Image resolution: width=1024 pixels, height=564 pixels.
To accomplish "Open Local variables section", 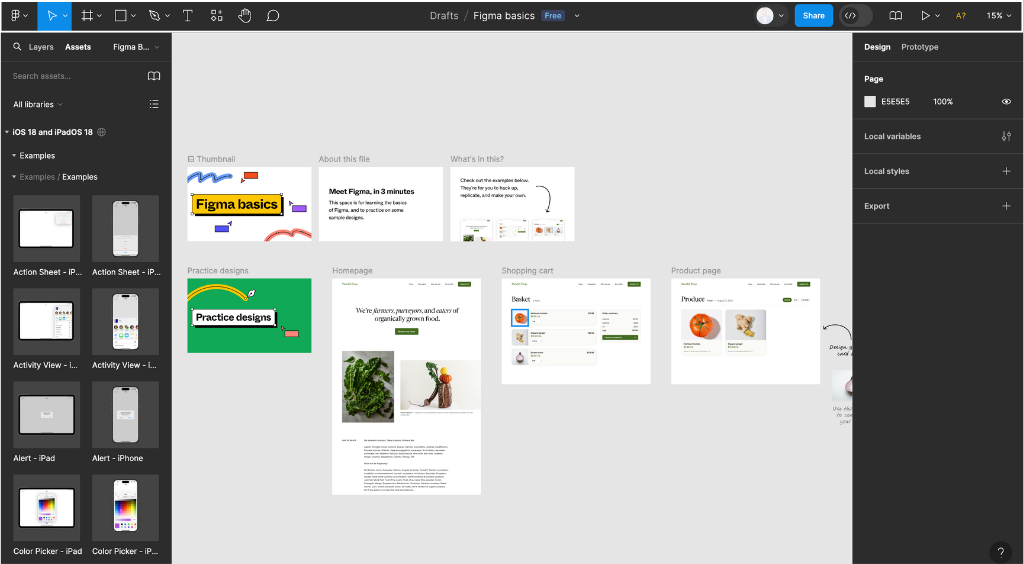I will point(892,136).
